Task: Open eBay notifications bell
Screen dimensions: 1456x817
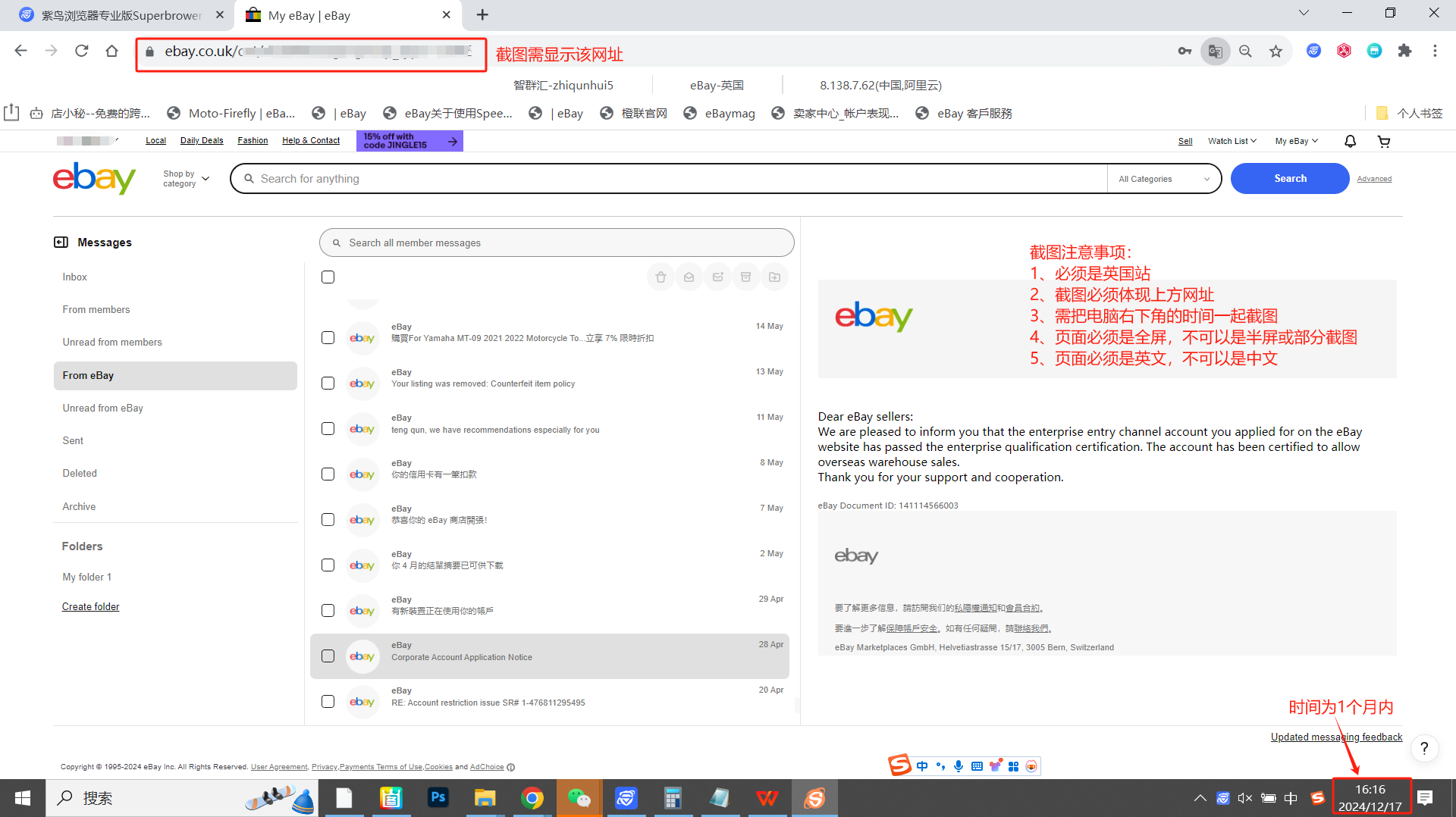Action: coord(1350,141)
